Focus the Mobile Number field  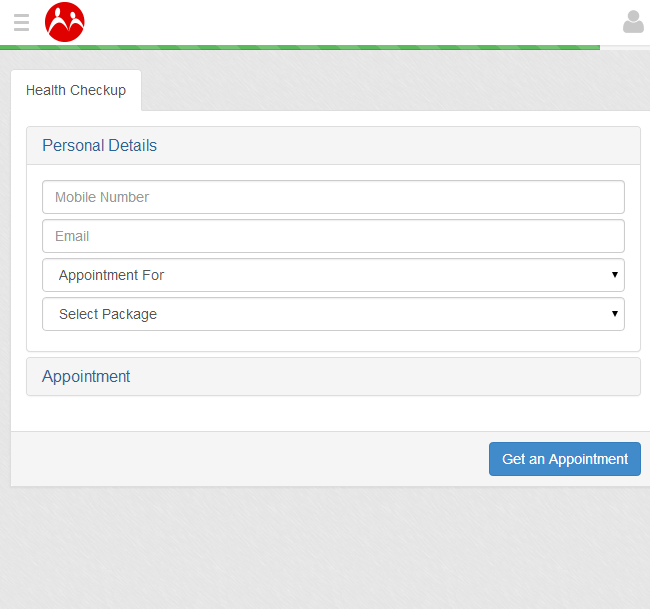[x=333, y=197]
